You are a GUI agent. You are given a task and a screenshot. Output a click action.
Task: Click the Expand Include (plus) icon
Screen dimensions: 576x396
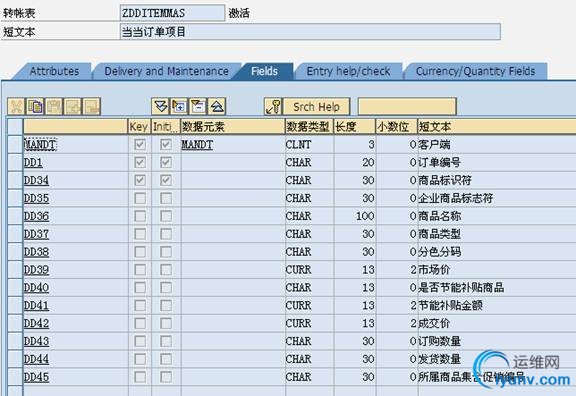click(x=179, y=107)
